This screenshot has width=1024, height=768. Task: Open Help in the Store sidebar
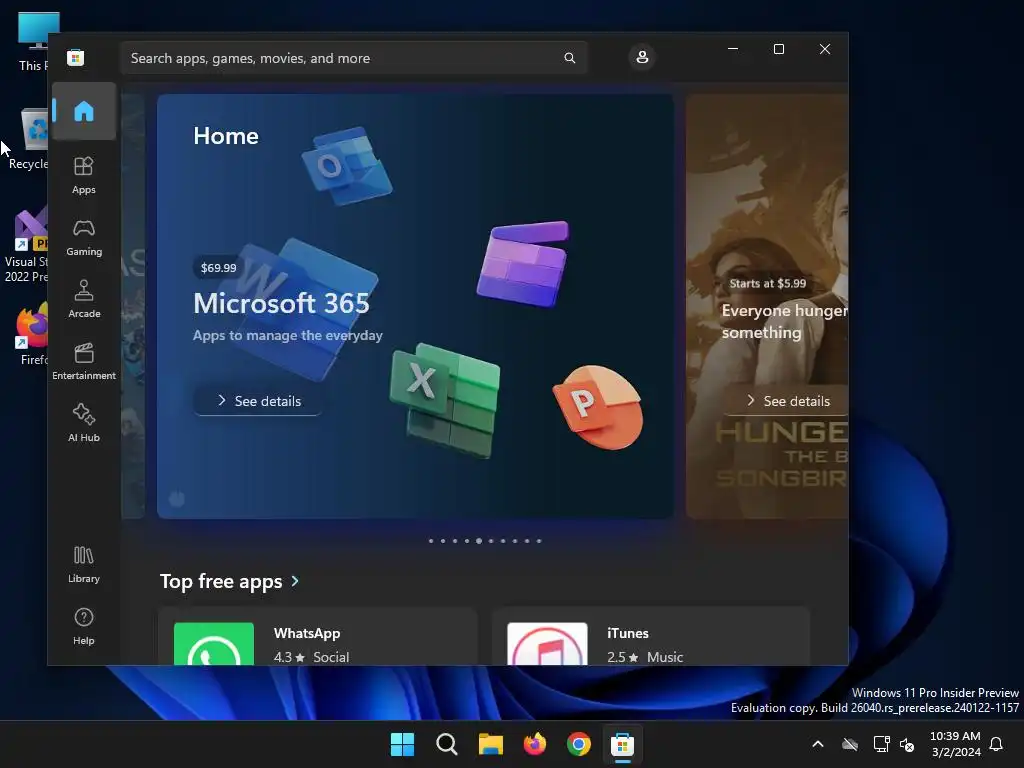[84, 627]
